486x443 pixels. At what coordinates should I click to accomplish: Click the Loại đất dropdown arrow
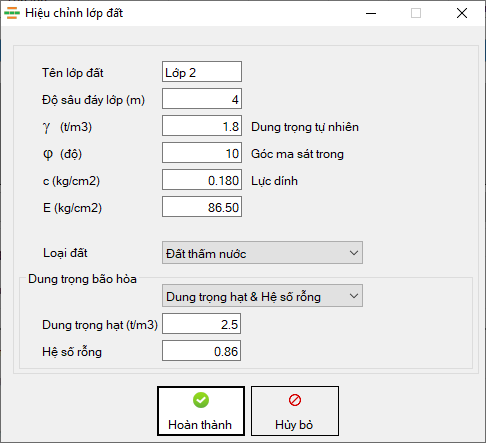point(354,253)
